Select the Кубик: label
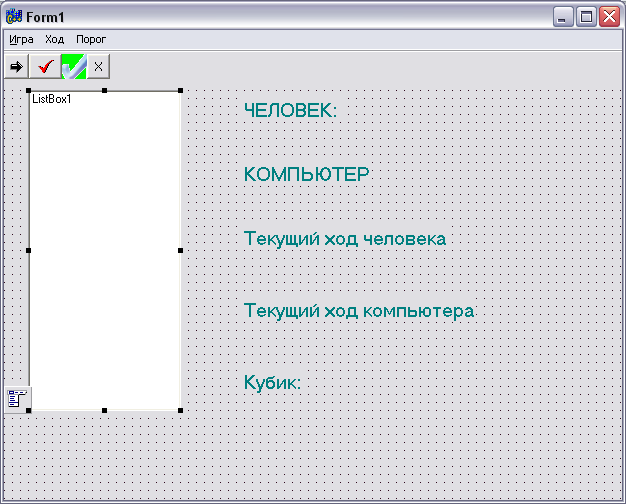Viewport: 626px width, 504px height. point(272,383)
